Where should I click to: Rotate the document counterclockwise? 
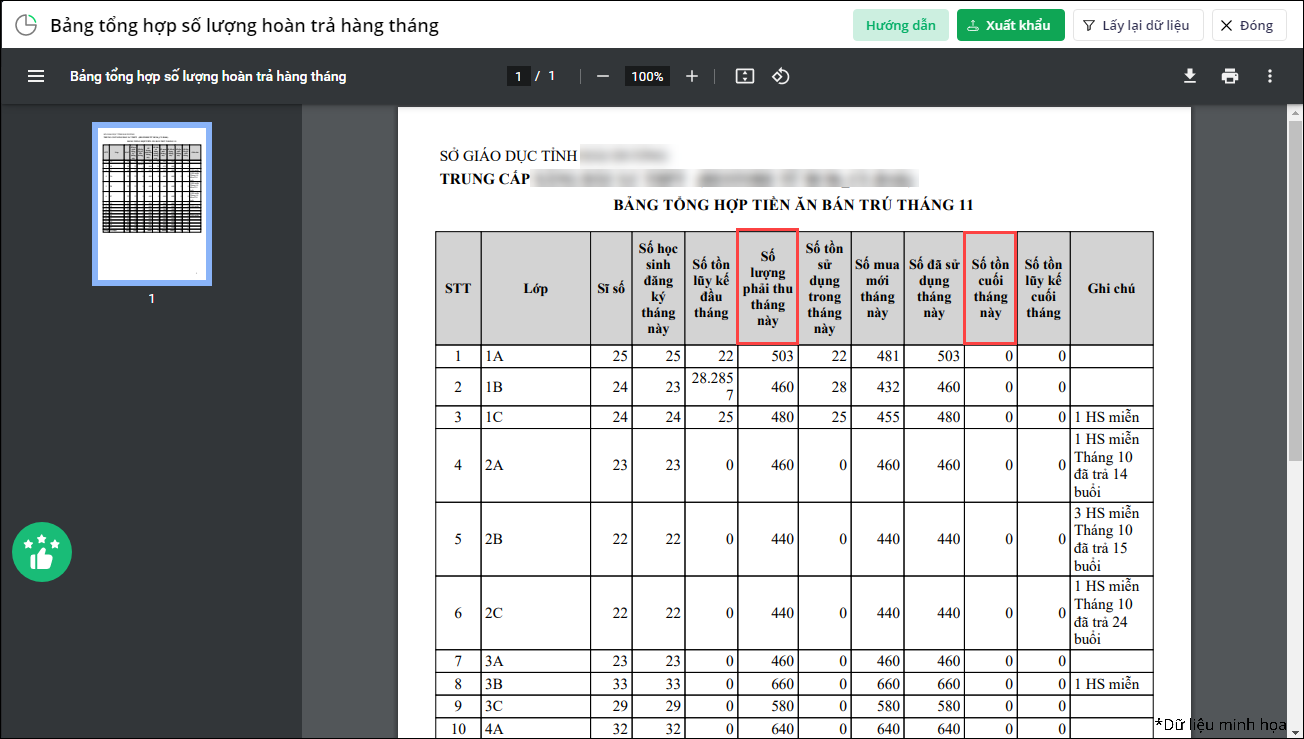point(781,76)
